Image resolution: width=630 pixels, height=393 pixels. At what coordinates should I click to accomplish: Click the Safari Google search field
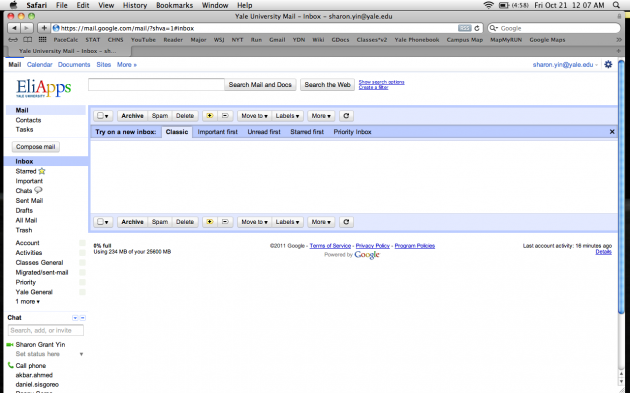pos(554,28)
